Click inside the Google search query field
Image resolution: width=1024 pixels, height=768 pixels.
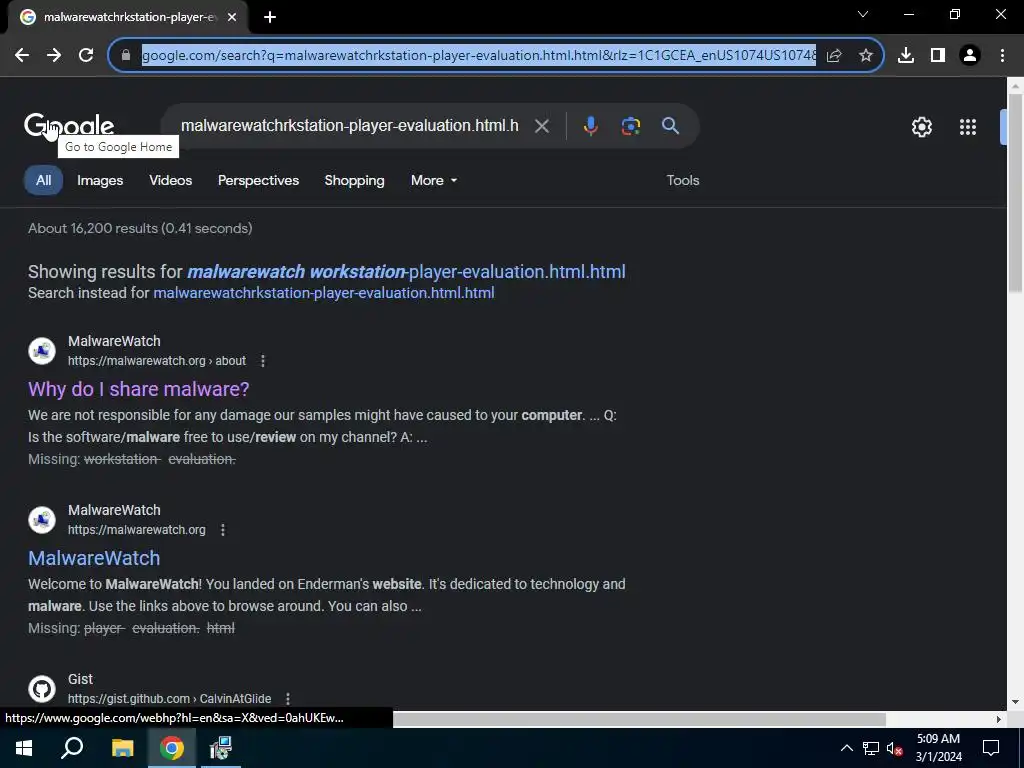[349, 125]
